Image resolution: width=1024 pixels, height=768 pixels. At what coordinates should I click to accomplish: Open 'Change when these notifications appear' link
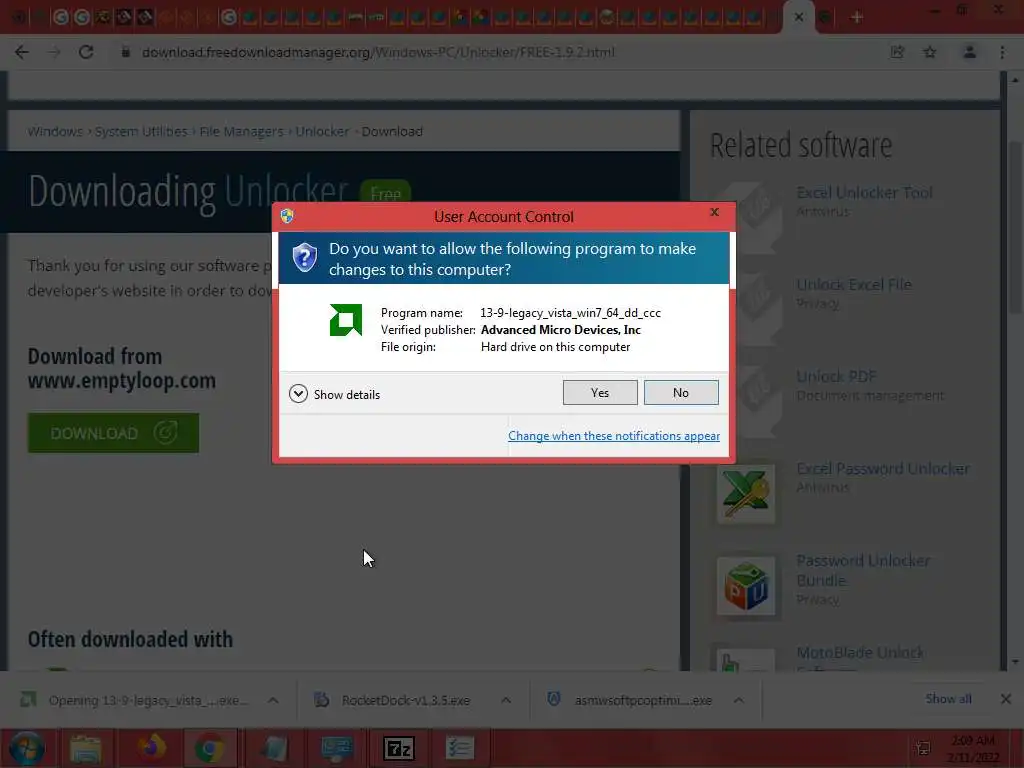tap(613, 436)
